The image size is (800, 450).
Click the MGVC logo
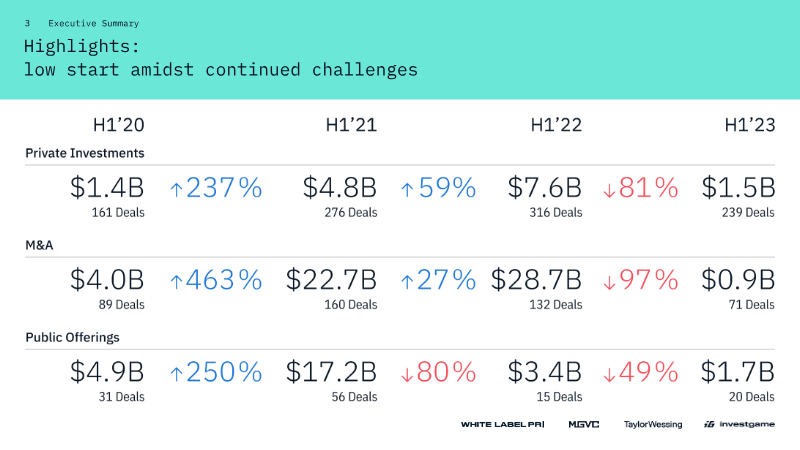click(583, 425)
